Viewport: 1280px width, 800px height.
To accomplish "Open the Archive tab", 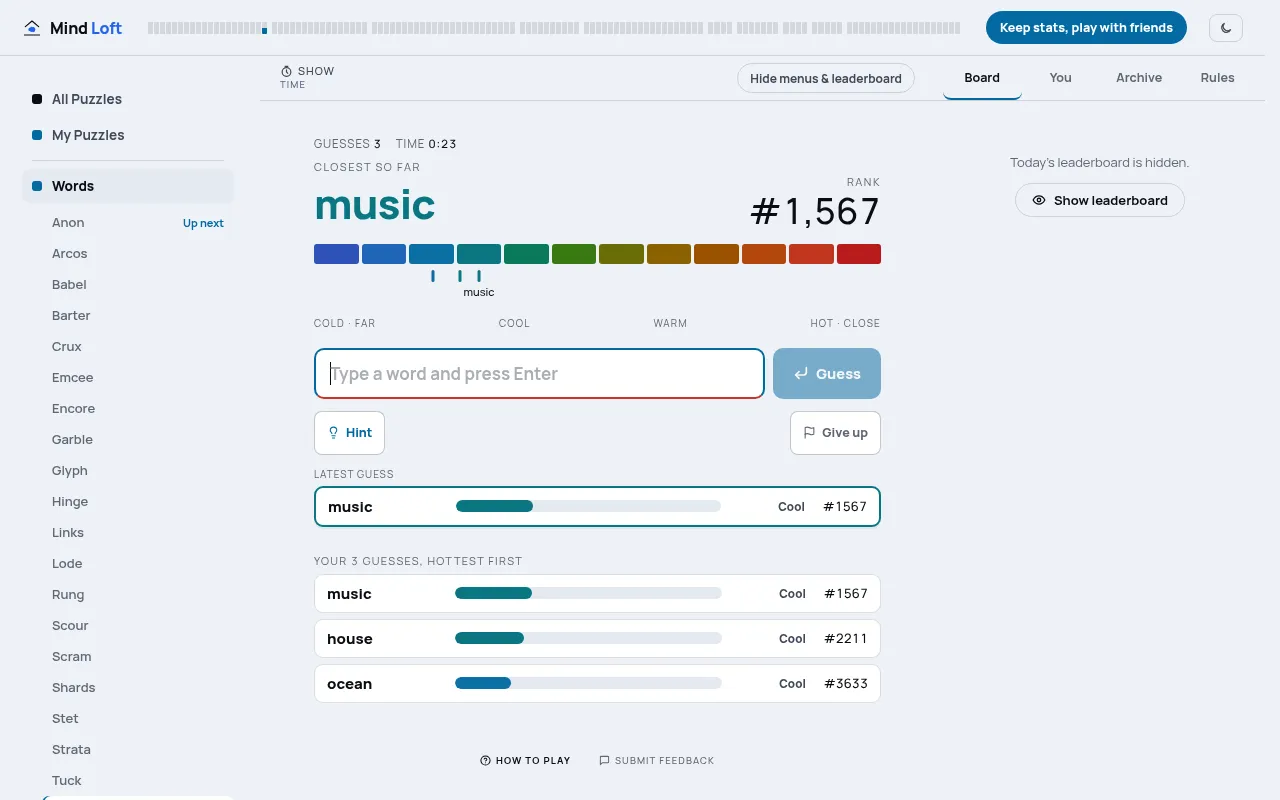I will (1139, 78).
